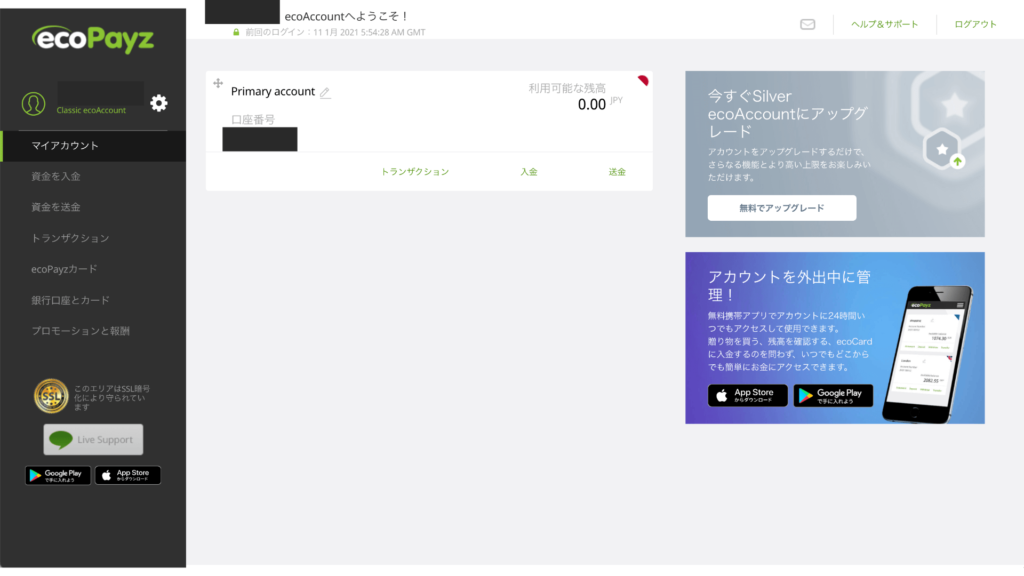Click 入金 link on account card

tap(529, 172)
